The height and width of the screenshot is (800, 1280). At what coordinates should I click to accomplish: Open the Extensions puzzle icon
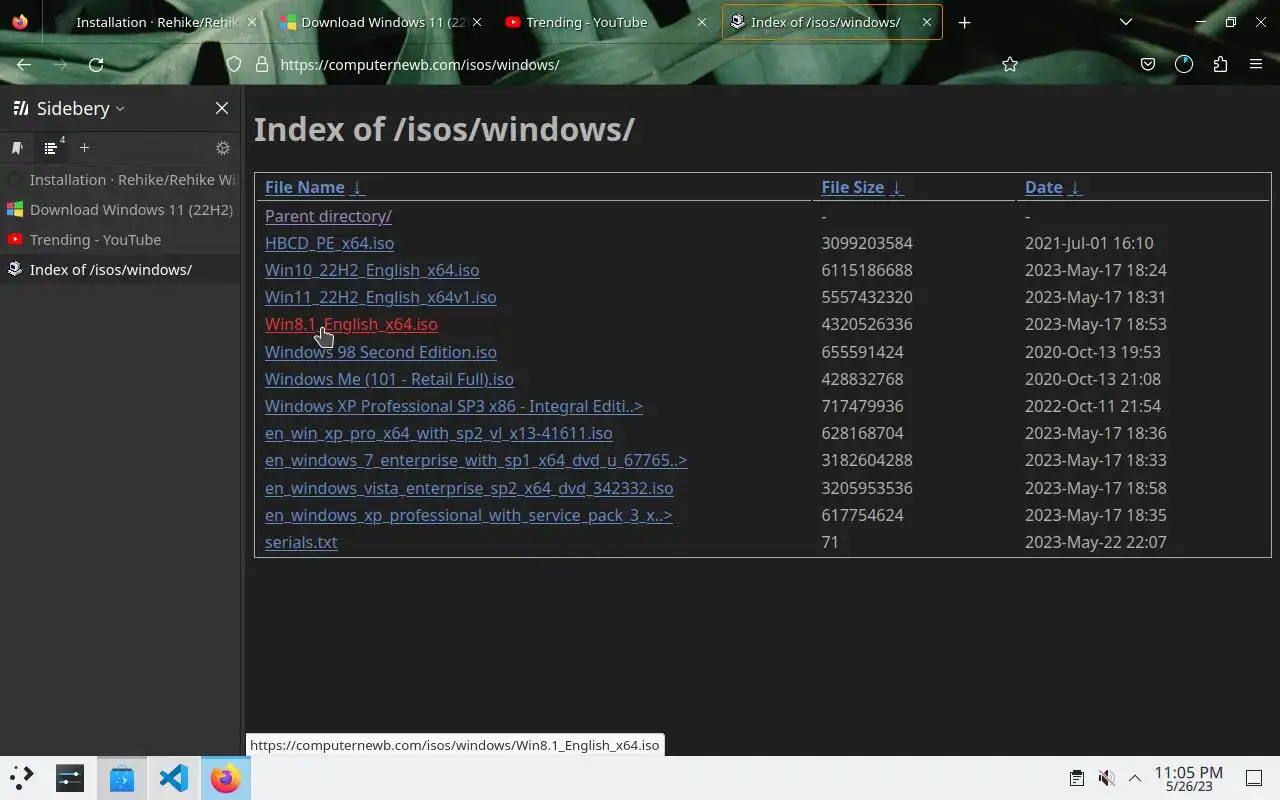coord(1220,64)
